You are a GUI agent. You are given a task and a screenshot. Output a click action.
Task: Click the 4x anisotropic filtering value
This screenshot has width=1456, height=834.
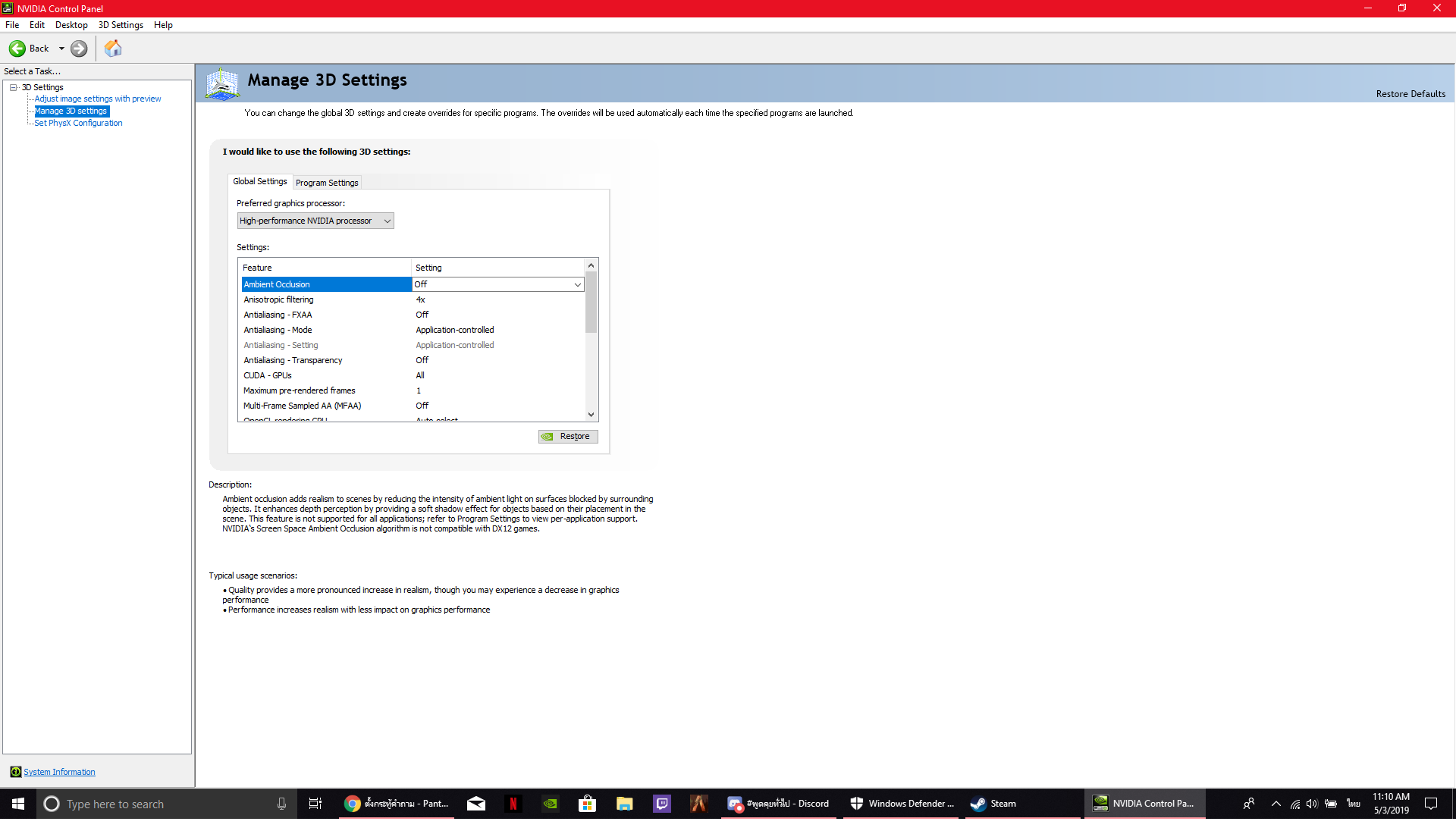coord(421,299)
